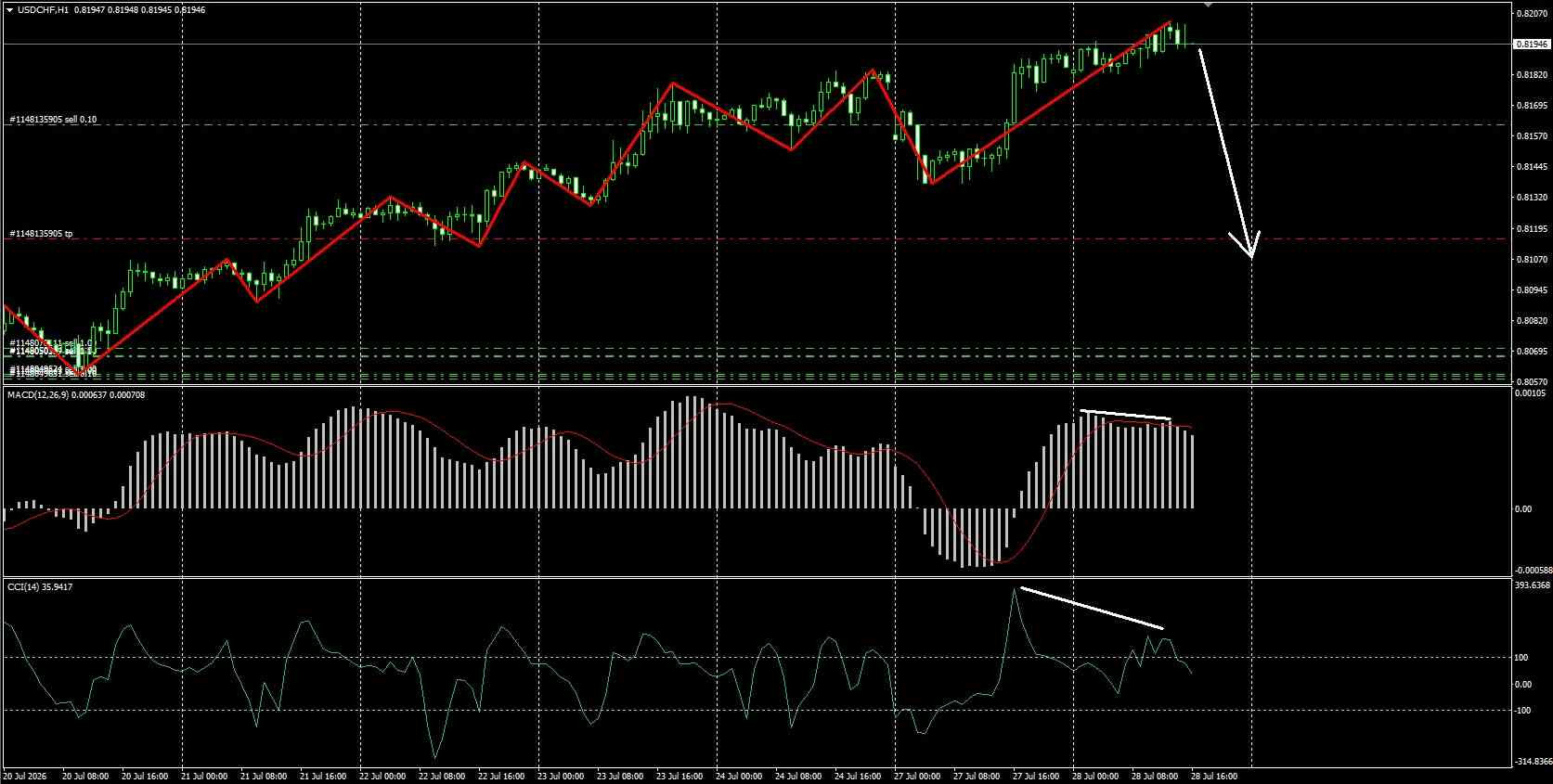This screenshot has width=1553, height=784.
Task: Click time axis label 27 Jul 16:00
Action: point(1036,776)
